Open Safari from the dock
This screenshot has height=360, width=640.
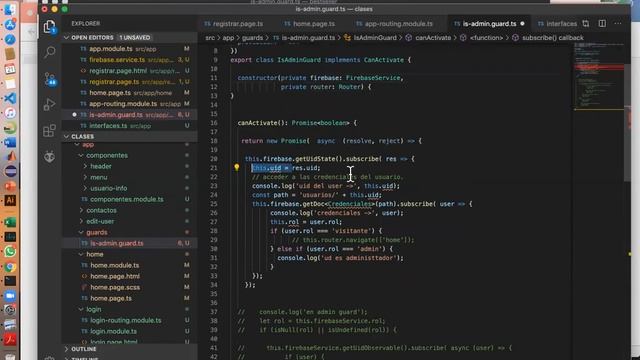[x=10, y=40]
